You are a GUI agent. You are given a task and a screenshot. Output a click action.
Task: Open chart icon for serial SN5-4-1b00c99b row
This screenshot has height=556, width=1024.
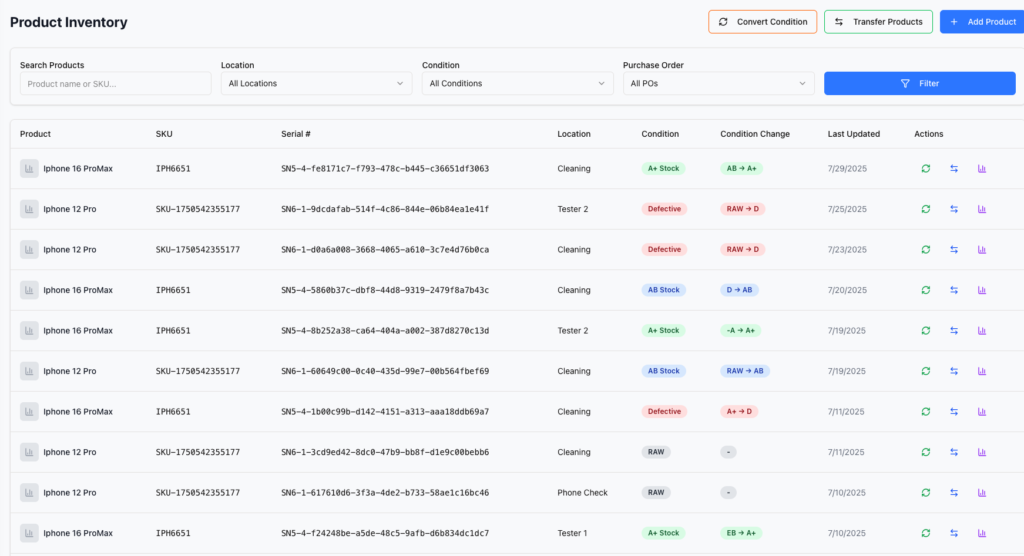pos(982,412)
